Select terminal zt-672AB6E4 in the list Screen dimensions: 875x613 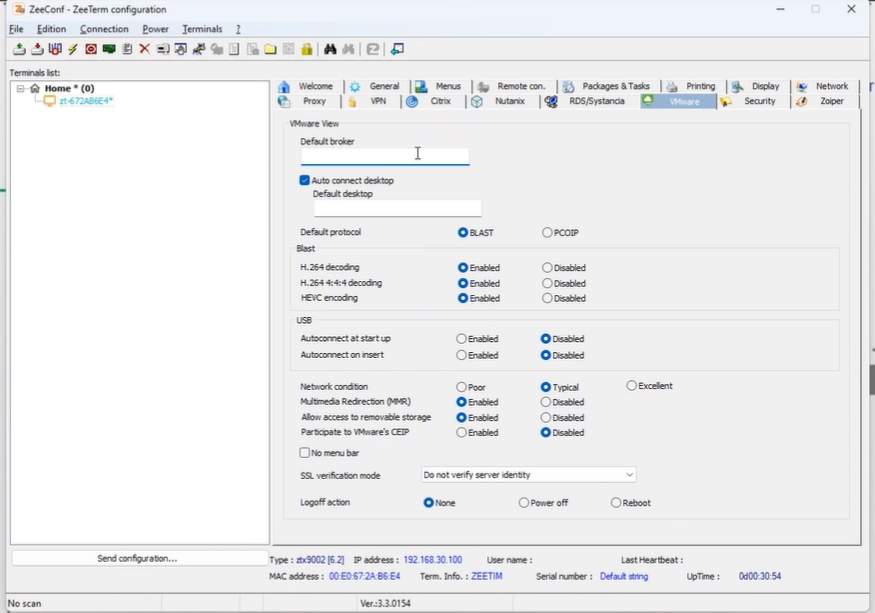click(x=86, y=101)
